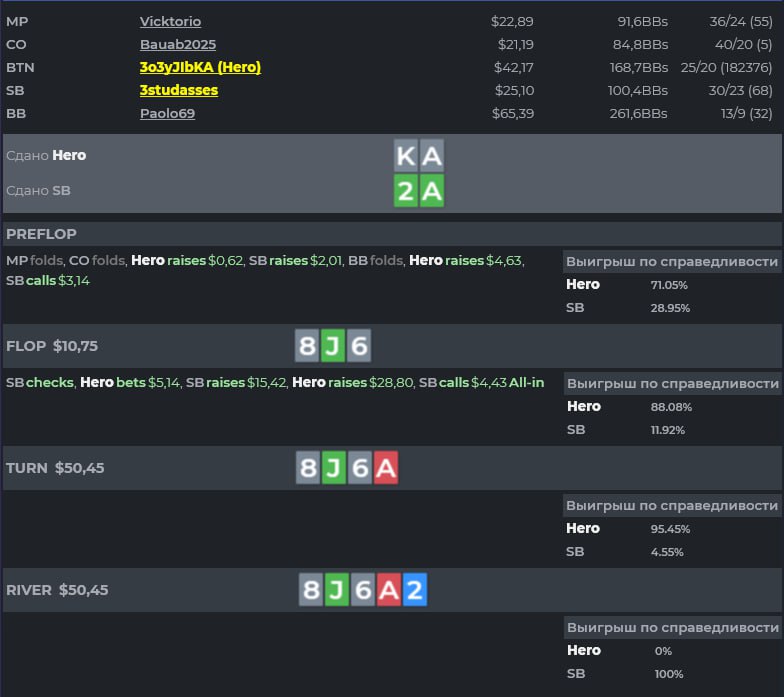Image resolution: width=784 pixels, height=697 pixels.
Task: Open the 3studasses player link
Action: 179,90
